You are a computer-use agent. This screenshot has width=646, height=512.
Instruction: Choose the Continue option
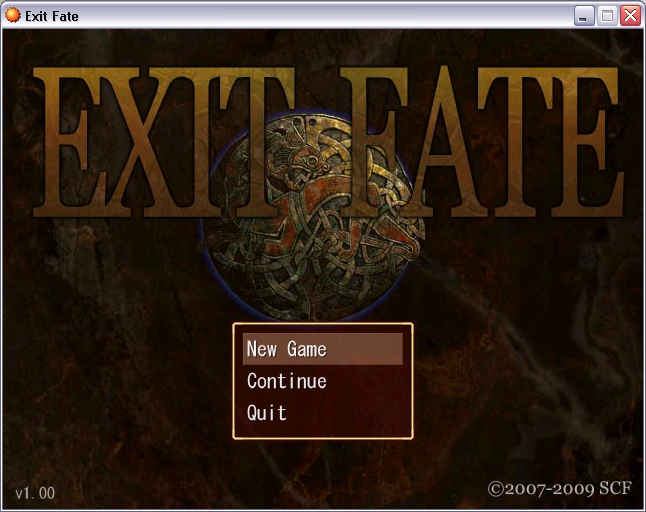tap(287, 381)
